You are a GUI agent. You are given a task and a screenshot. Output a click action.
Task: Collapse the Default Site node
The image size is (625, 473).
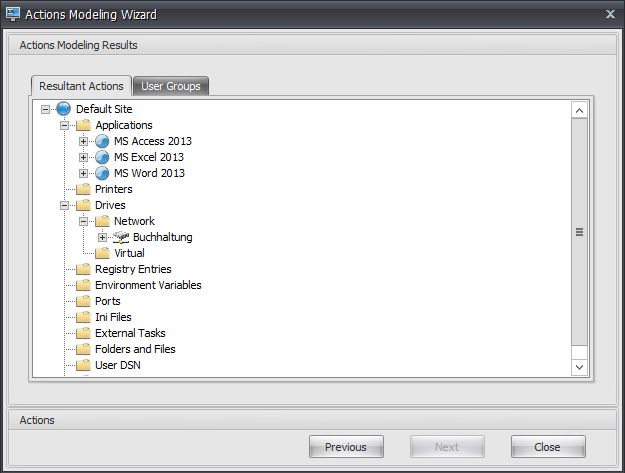[x=45, y=109]
